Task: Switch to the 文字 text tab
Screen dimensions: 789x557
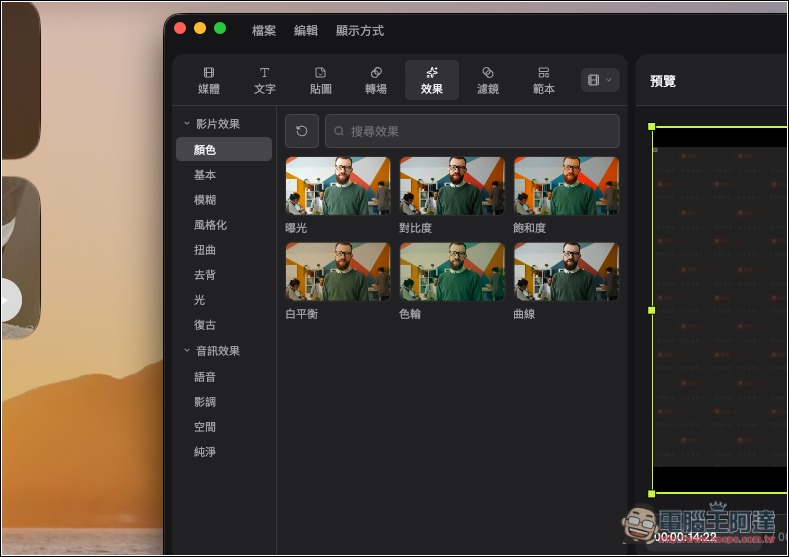Action: [x=265, y=81]
